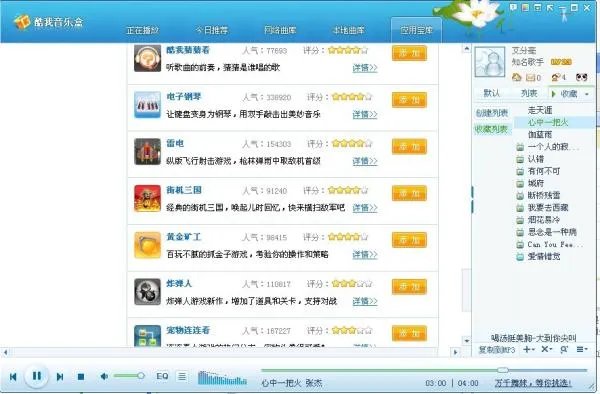The width and height of the screenshot is (600, 394).
Task: Click the diagonal arrow icon in title bar
Action: click(x=550, y=7)
